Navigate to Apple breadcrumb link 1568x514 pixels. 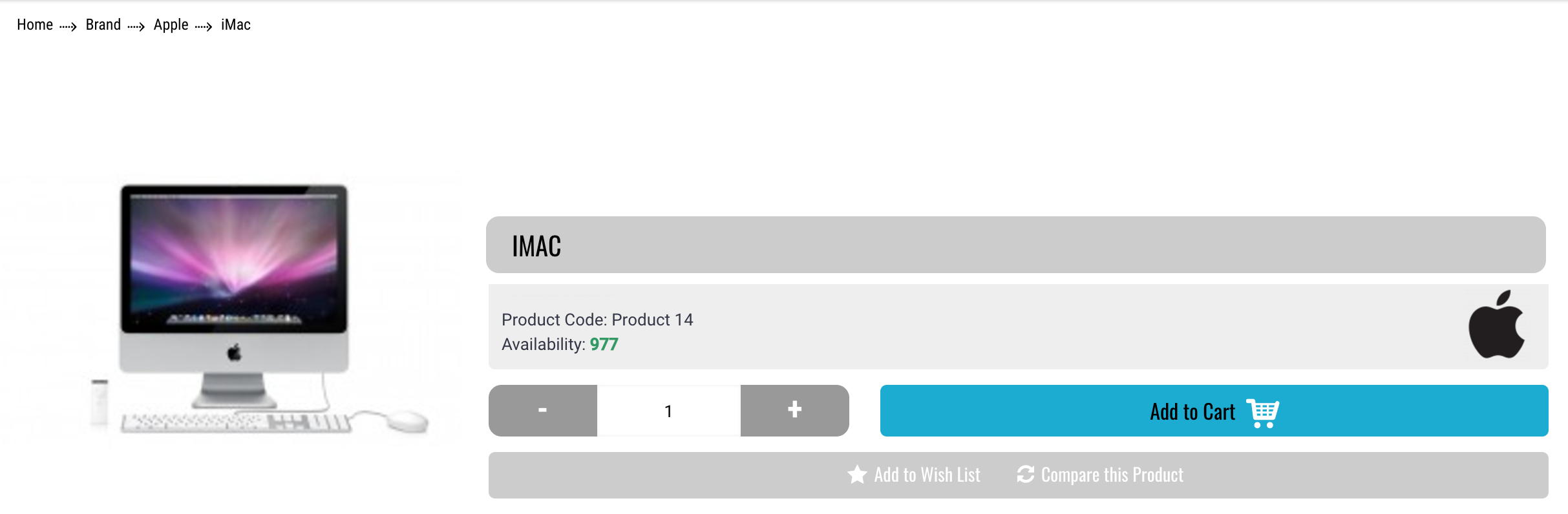(171, 25)
